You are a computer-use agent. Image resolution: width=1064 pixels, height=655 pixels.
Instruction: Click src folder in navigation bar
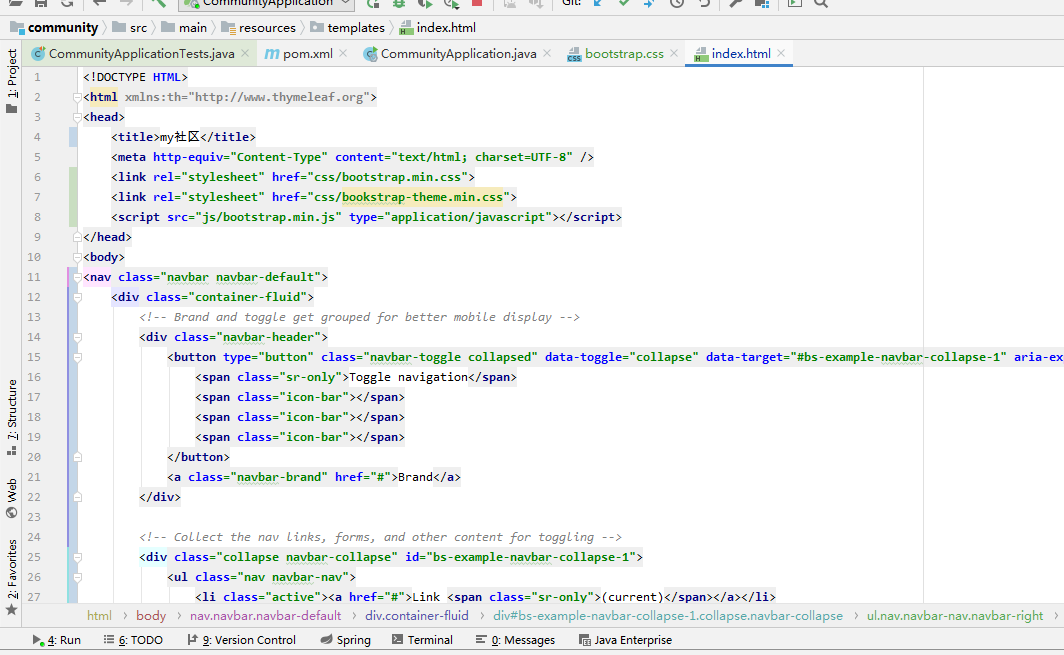(x=130, y=28)
